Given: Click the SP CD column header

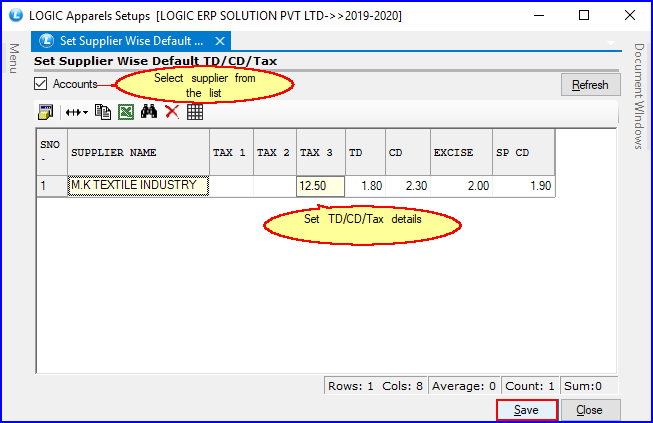Looking at the screenshot, I should [523, 152].
